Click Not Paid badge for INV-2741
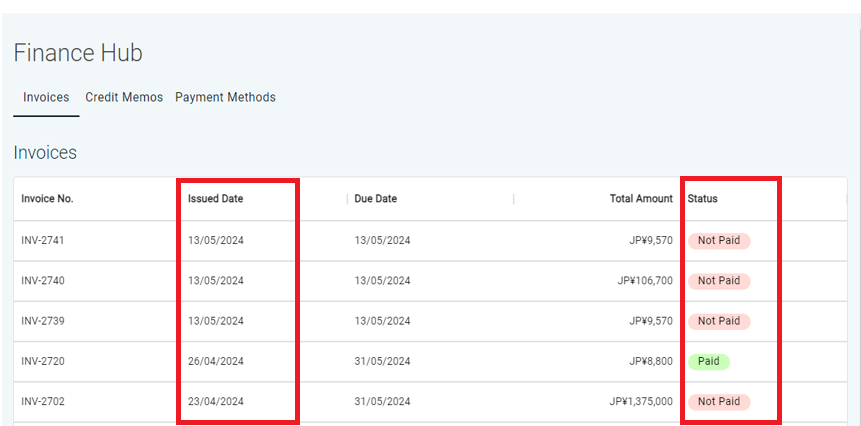The height and width of the screenshot is (426, 861). (718, 241)
